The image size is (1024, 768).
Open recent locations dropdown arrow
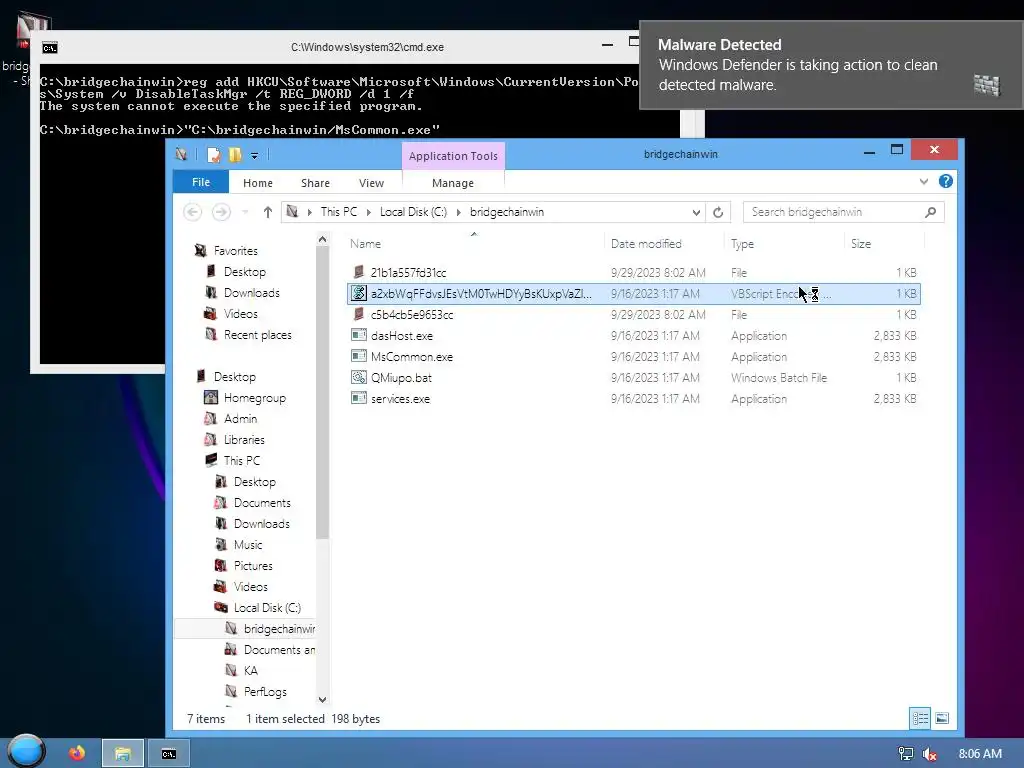coord(245,212)
